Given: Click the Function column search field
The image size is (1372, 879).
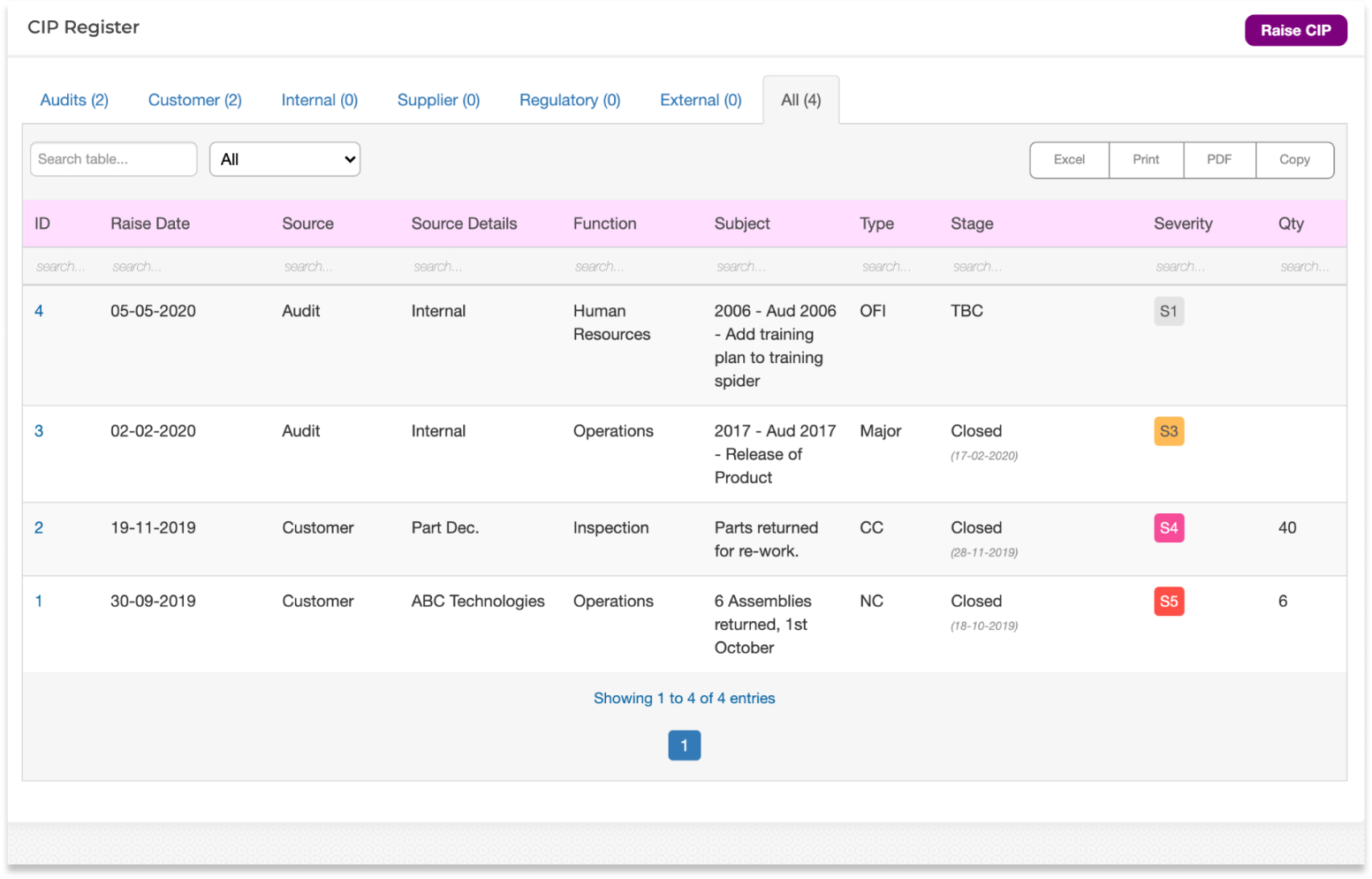Looking at the screenshot, I should click(x=599, y=266).
